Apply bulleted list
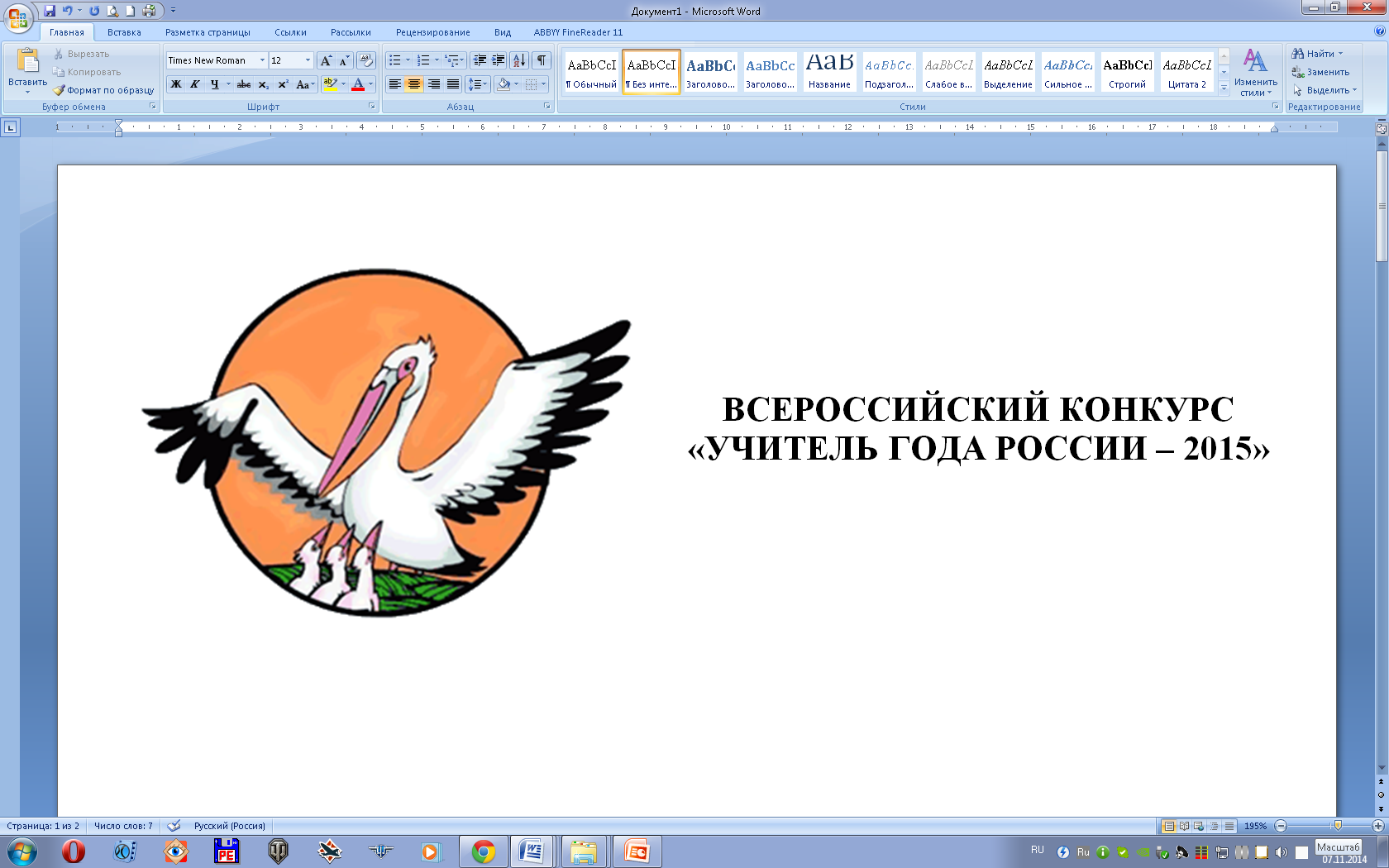 395,60
